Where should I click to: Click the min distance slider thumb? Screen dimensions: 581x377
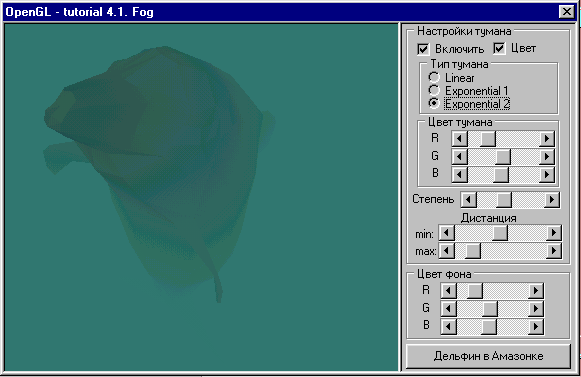(x=500, y=233)
